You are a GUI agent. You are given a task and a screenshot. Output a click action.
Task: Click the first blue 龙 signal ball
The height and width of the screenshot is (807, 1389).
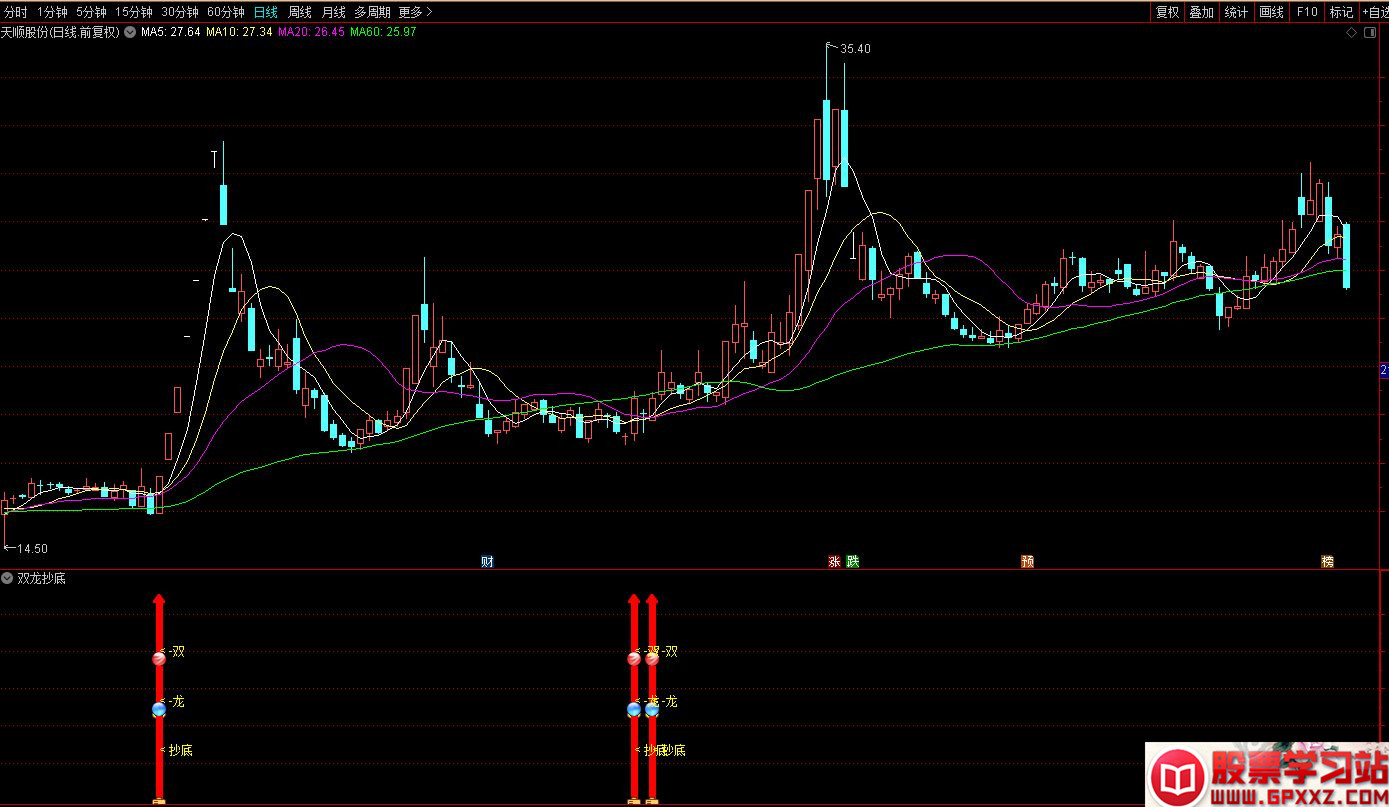coord(159,709)
